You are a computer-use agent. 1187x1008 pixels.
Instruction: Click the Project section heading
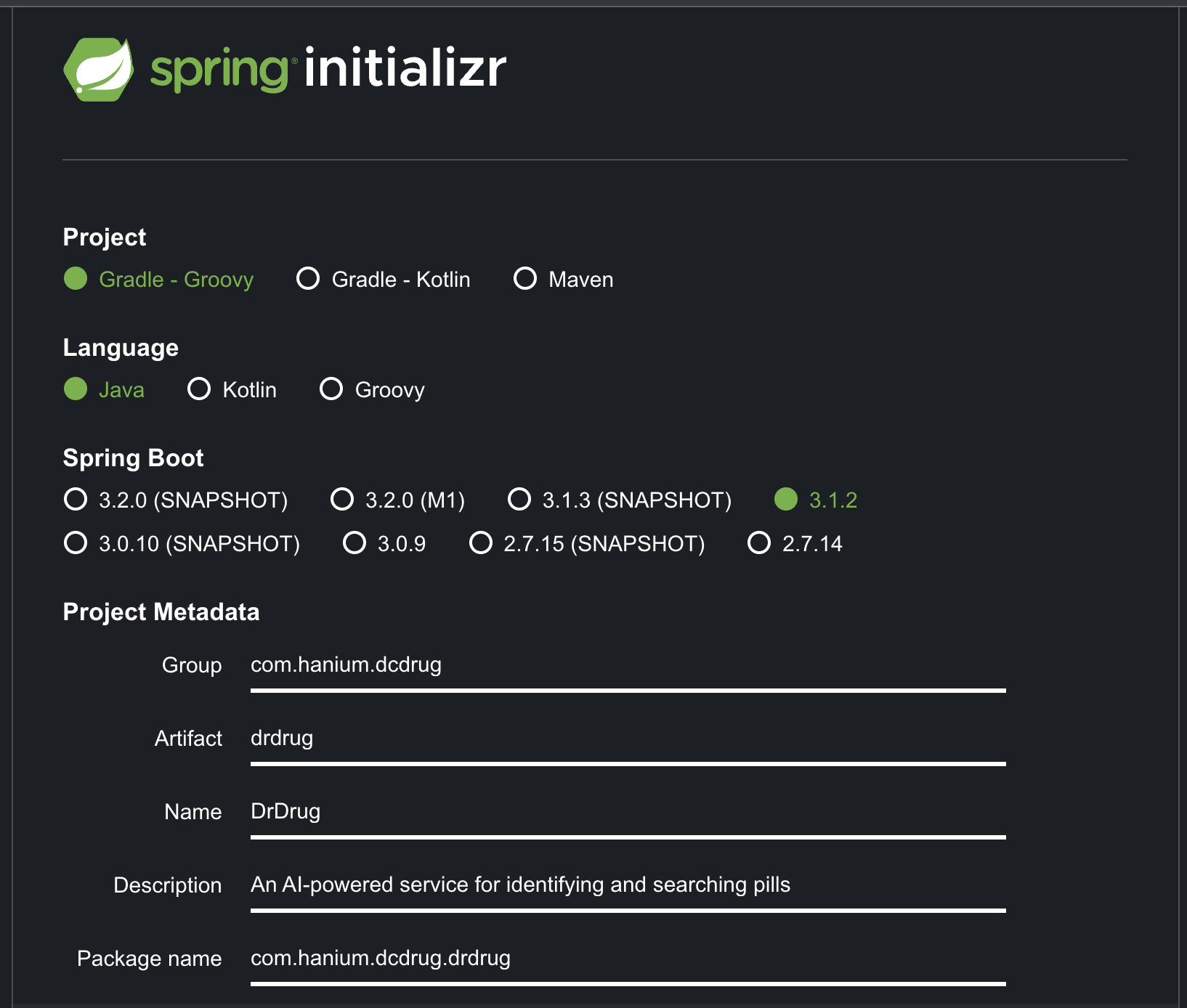pos(105,237)
